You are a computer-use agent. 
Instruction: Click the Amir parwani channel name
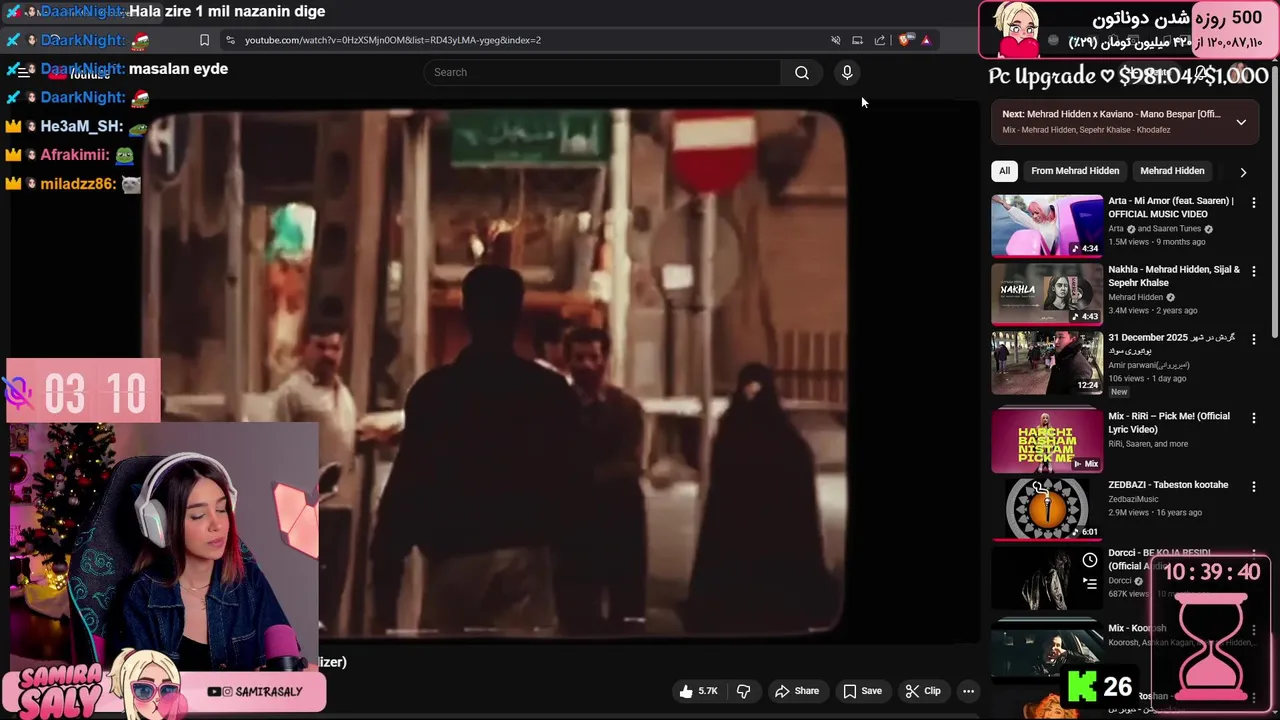click(1148, 365)
